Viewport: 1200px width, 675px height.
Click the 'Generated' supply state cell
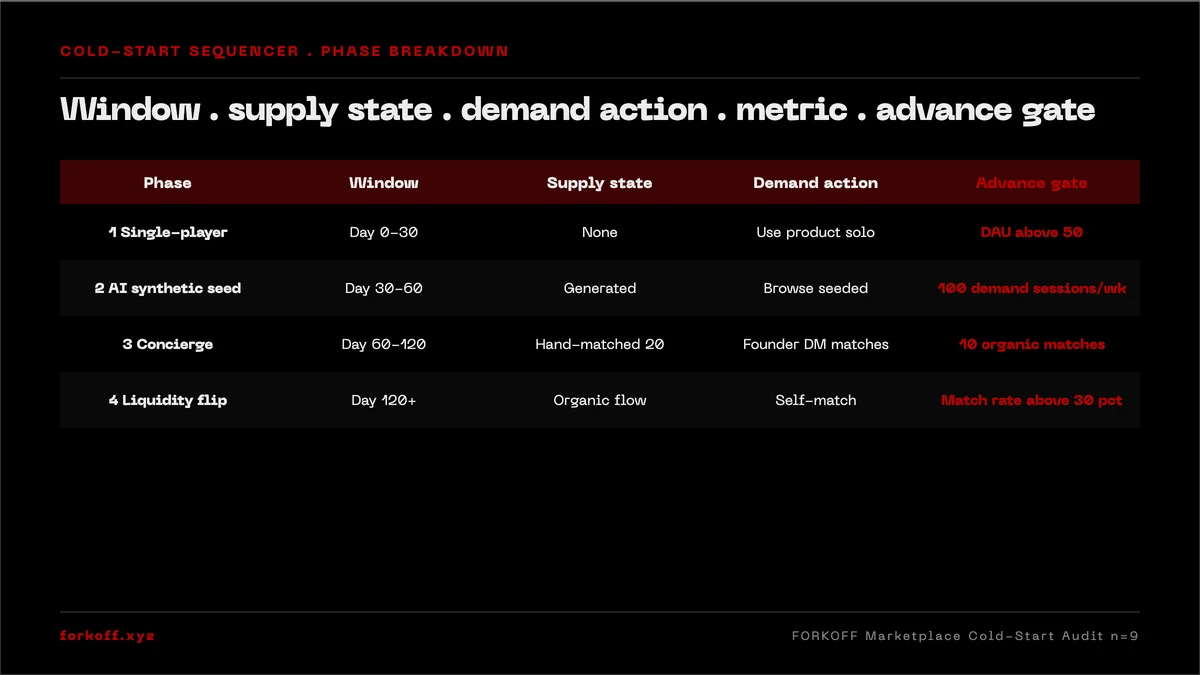coord(600,288)
